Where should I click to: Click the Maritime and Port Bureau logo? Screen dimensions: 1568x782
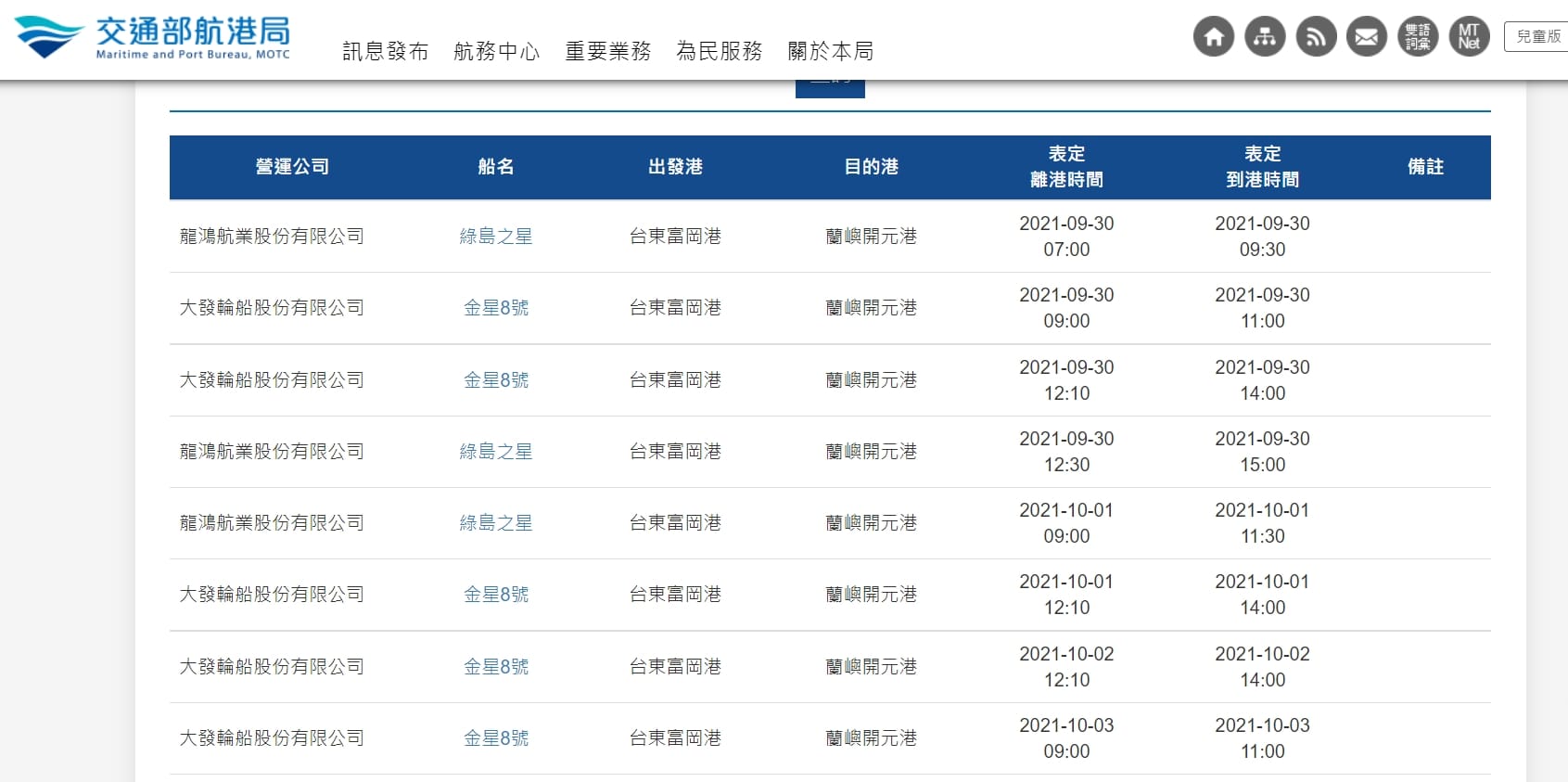pyautogui.click(x=152, y=37)
